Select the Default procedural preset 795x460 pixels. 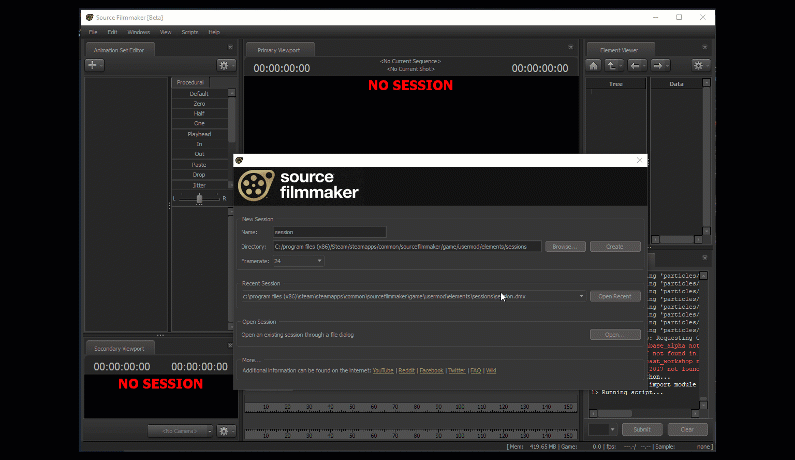tap(199, 93)
